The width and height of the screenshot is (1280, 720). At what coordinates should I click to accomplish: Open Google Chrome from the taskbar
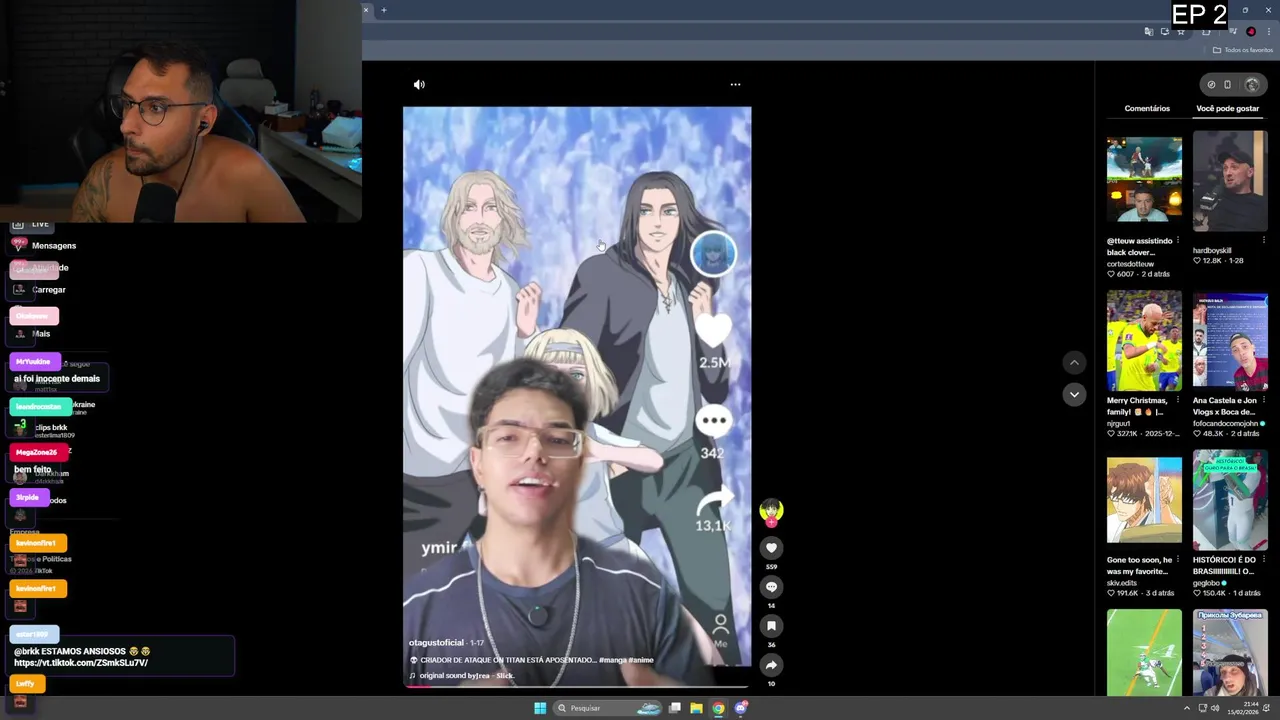tap(718, 708)
